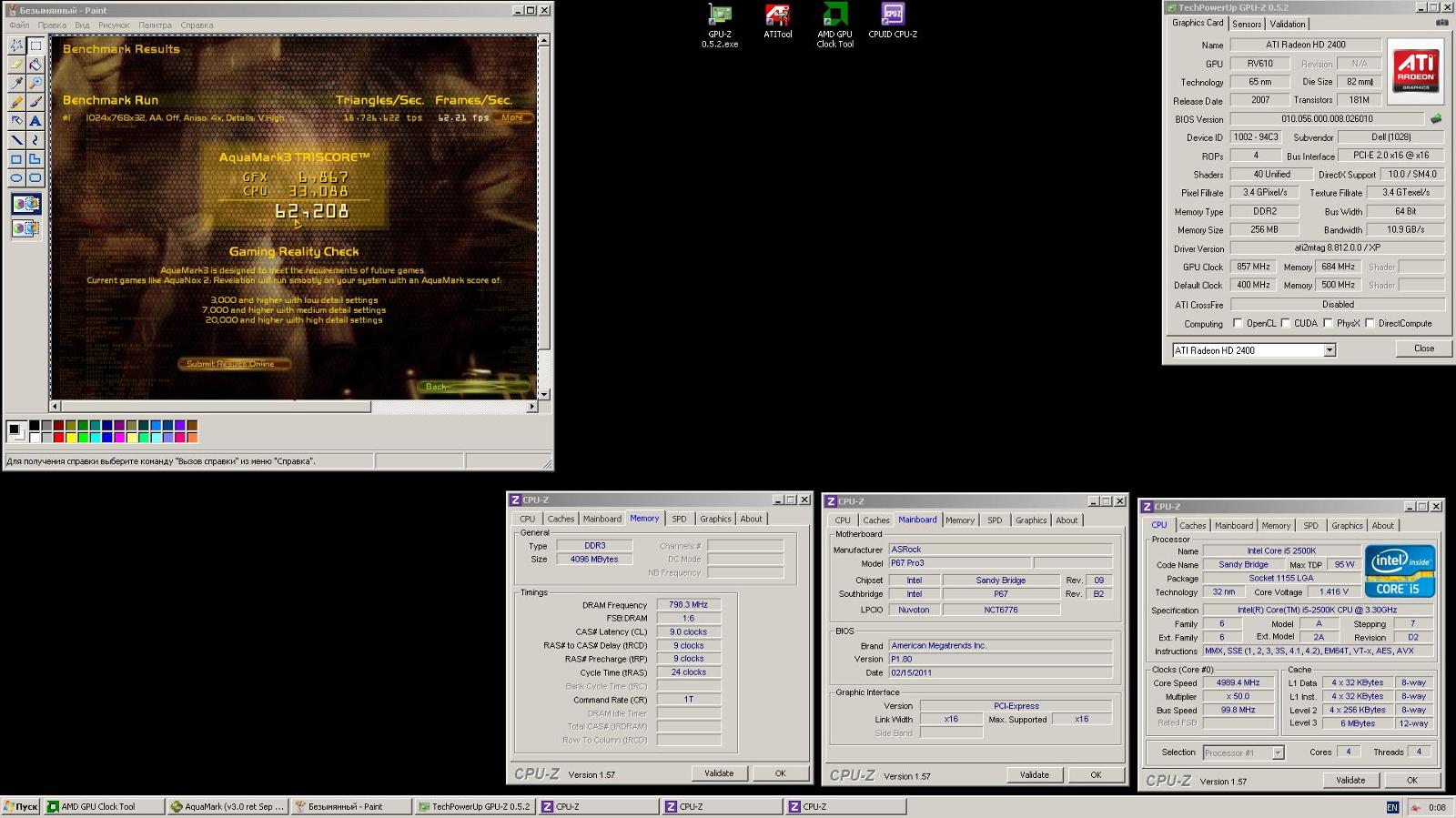Pick the Eraser tool in Paint
1456x818 pixels.
[x=16, y=64]
